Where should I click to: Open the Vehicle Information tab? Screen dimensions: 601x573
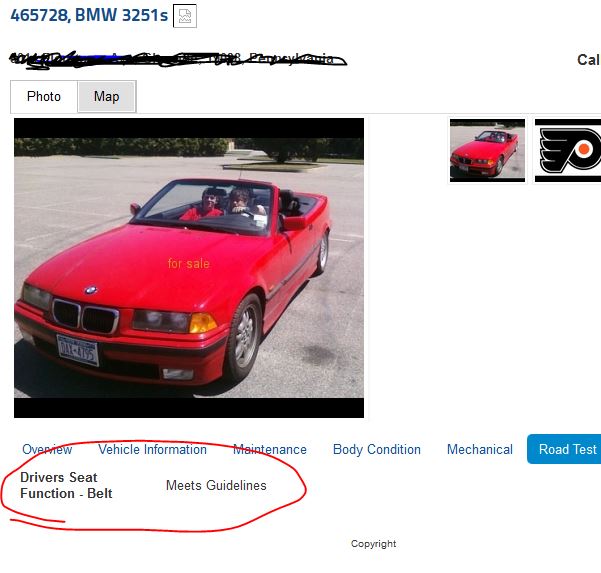(x=153, y=449)
